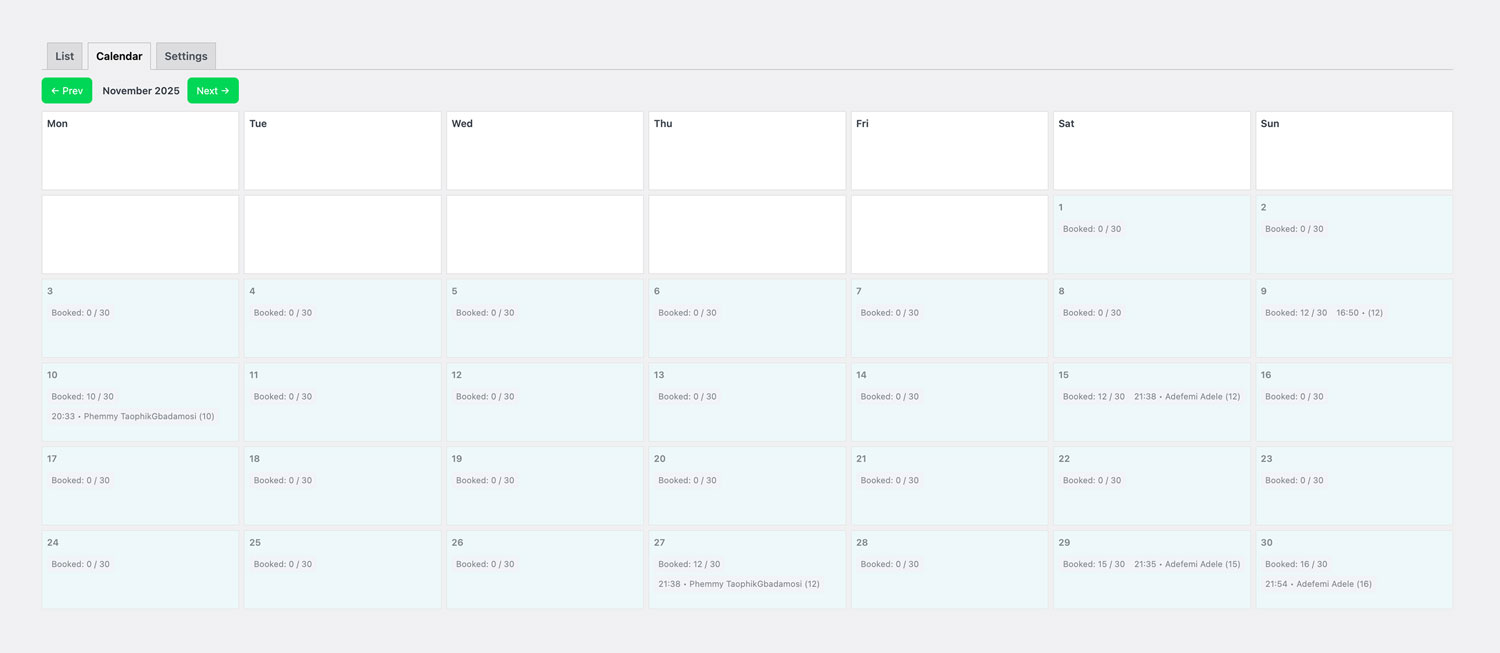Open the 21:38 Phemmy TaophikGbadamosi (12) booking
Screen dimensions: 1500x653
[738, 584]
